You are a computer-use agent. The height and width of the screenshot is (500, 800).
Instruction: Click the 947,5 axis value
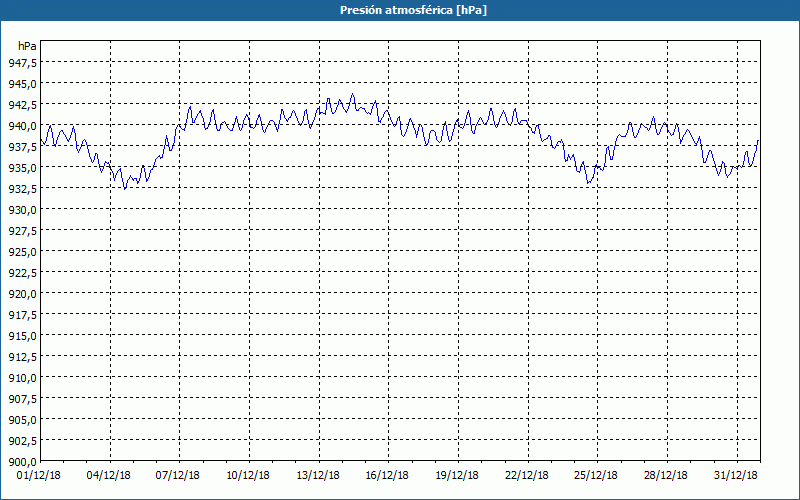(x=22, y=62)
